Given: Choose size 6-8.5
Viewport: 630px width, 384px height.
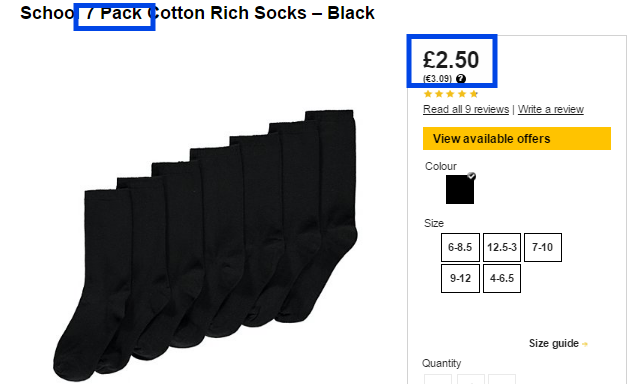Looking at the screenshot, I should tap(460, 247).
